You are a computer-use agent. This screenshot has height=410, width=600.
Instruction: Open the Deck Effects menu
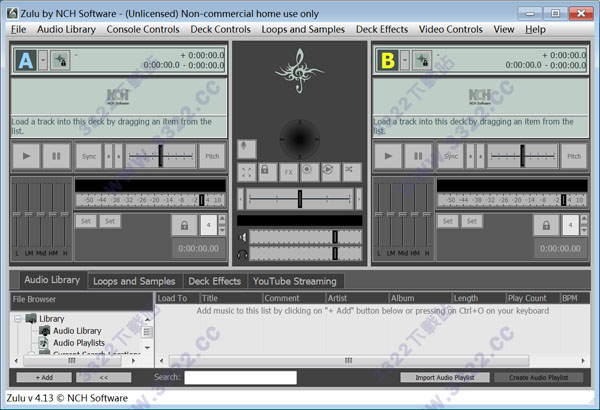[382, 29]
